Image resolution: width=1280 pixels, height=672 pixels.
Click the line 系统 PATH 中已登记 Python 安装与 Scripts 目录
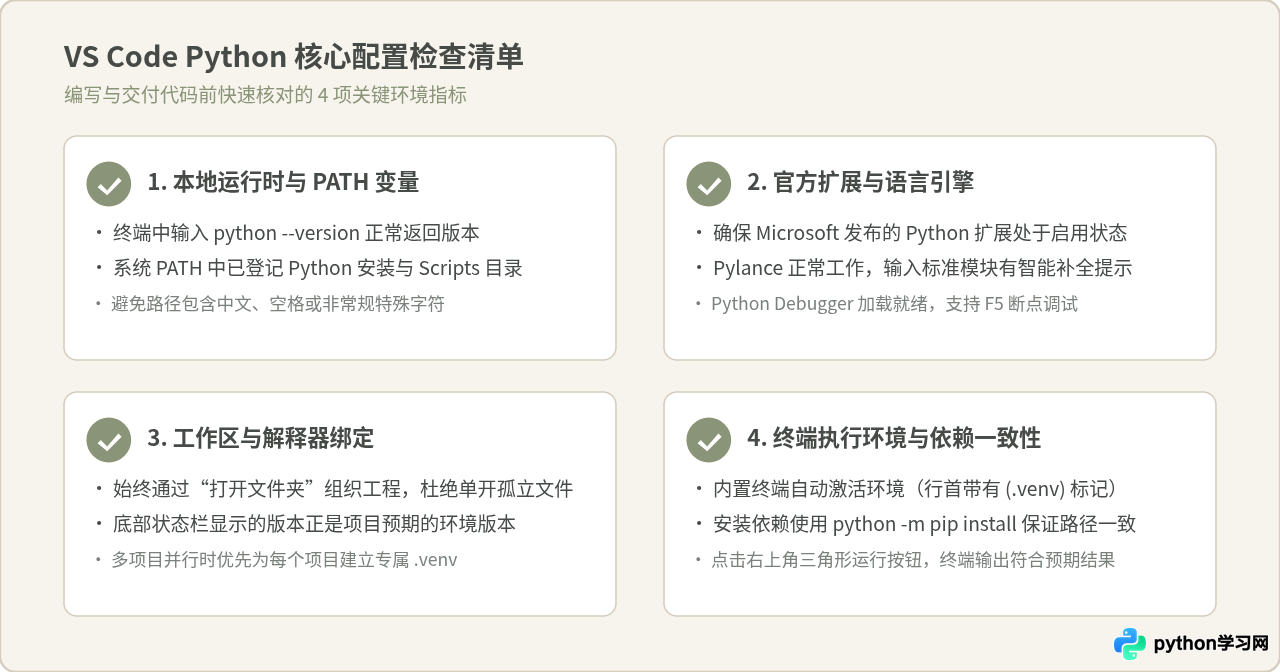click(x=317, y=268)
